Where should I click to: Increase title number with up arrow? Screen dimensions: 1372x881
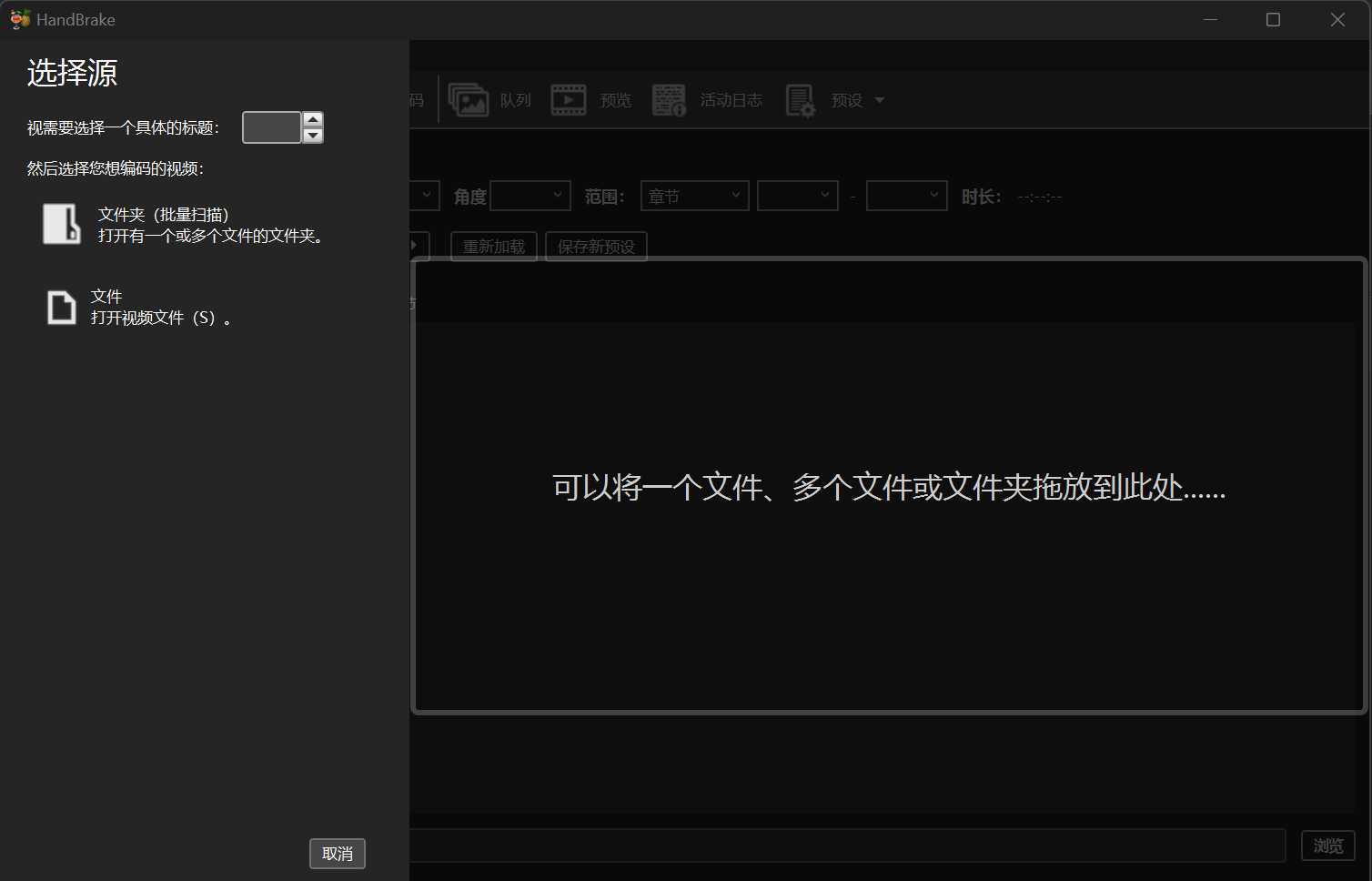[313, 119]
